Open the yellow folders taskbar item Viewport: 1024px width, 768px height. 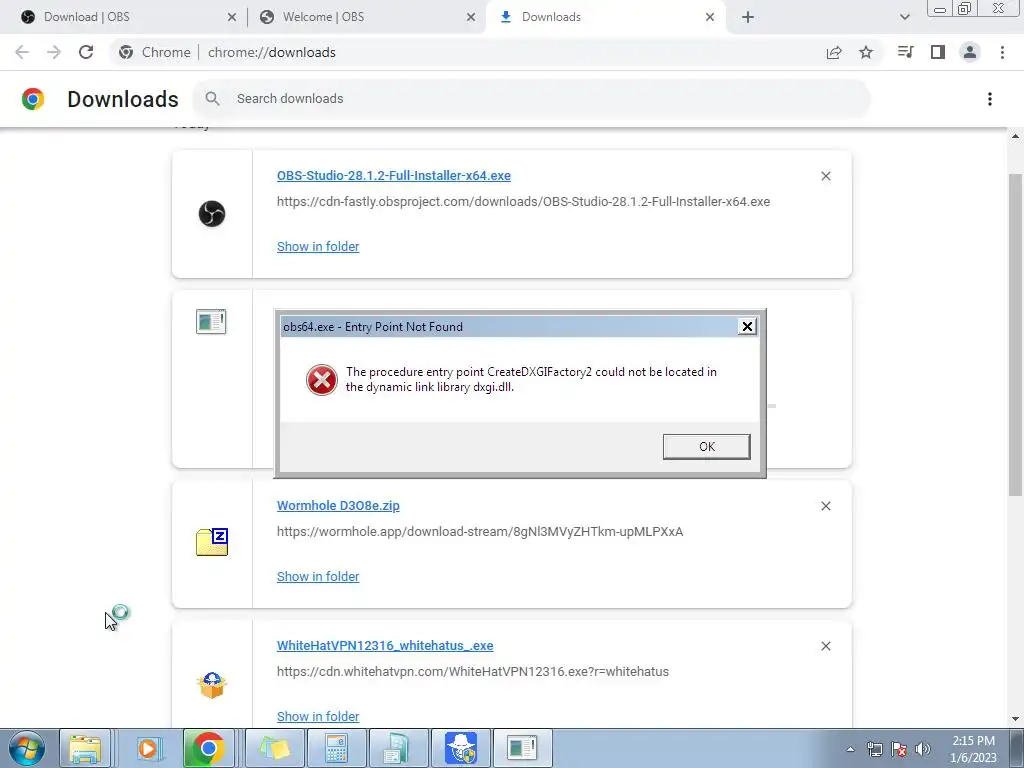pyautogui.click(x=274, y=748)
